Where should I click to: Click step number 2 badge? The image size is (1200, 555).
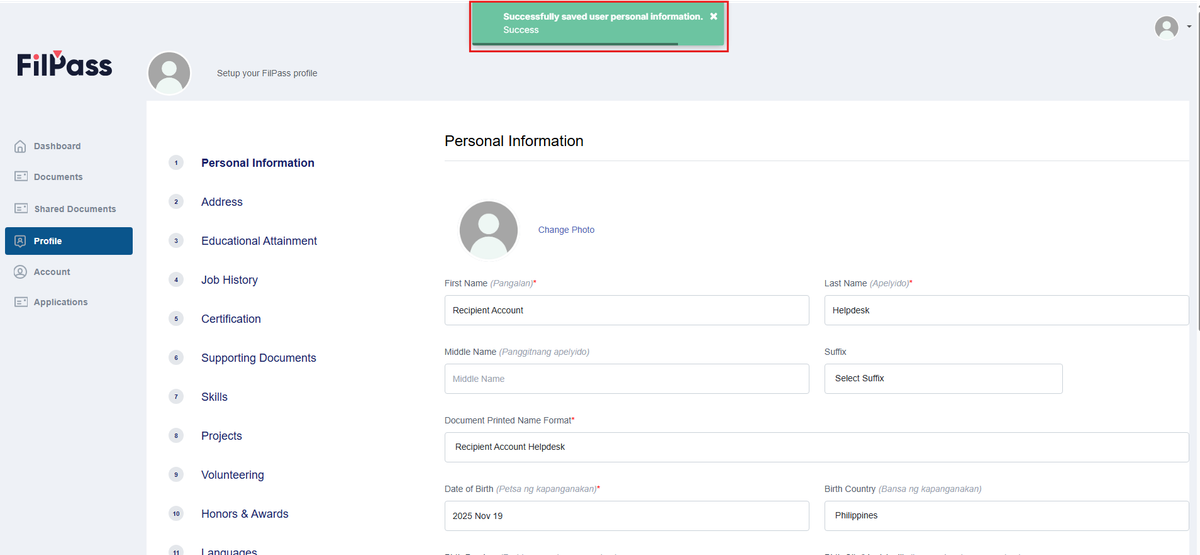[x=177, y=202]
